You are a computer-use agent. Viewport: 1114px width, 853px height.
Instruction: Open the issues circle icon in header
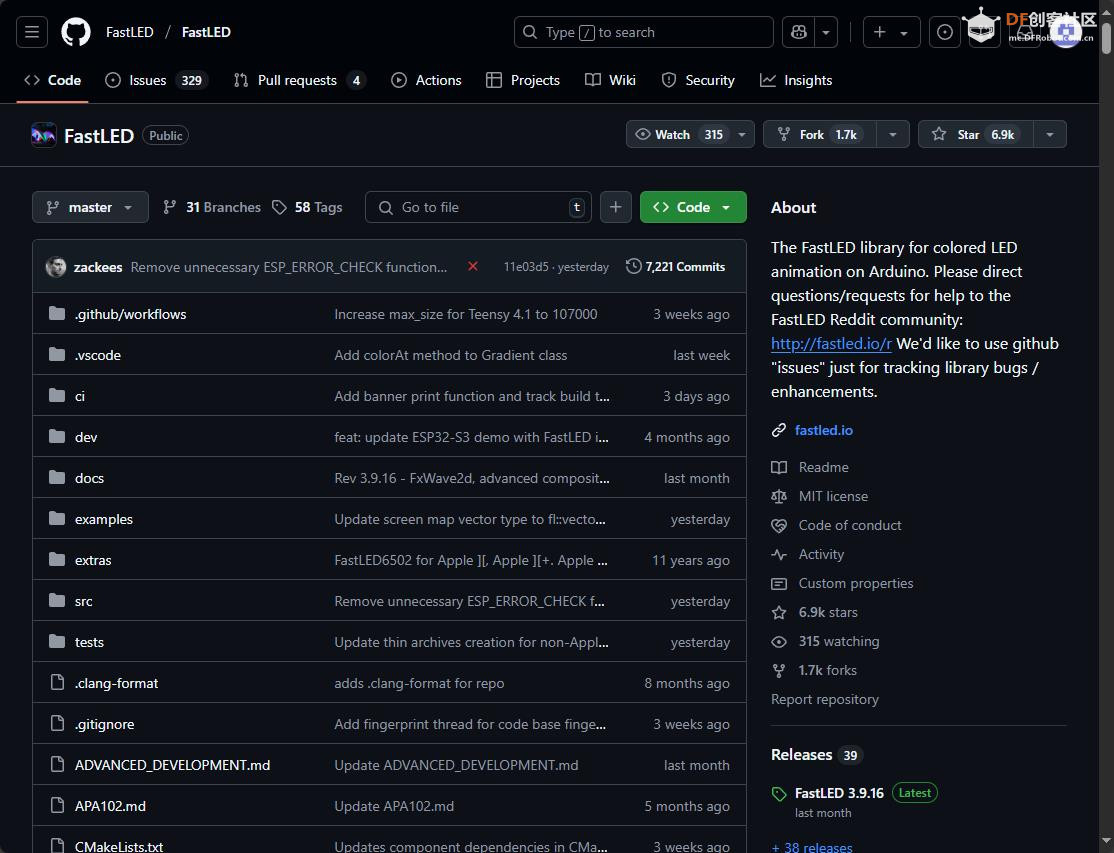point(945,32)
